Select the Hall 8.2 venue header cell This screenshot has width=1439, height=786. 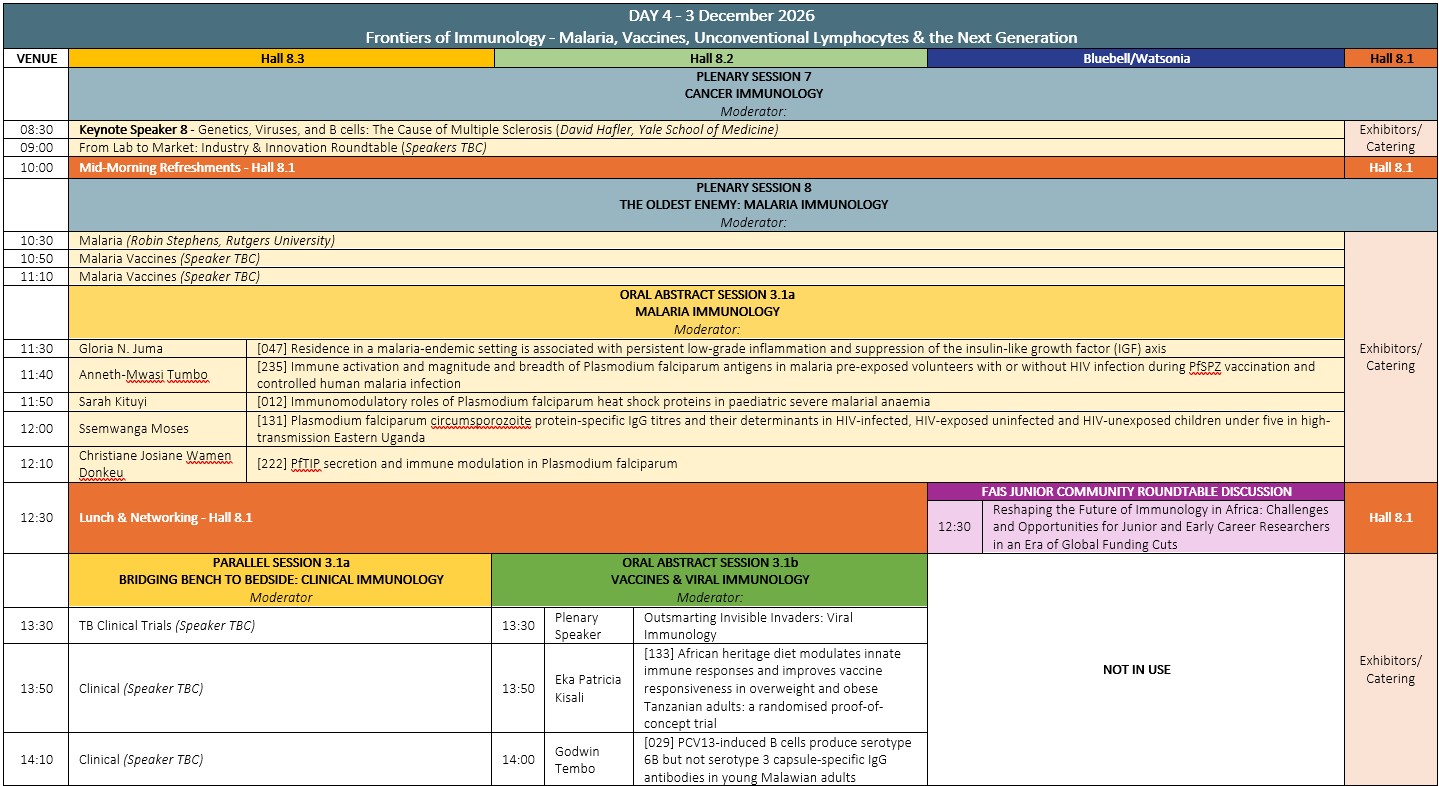[x=711, y=58]
